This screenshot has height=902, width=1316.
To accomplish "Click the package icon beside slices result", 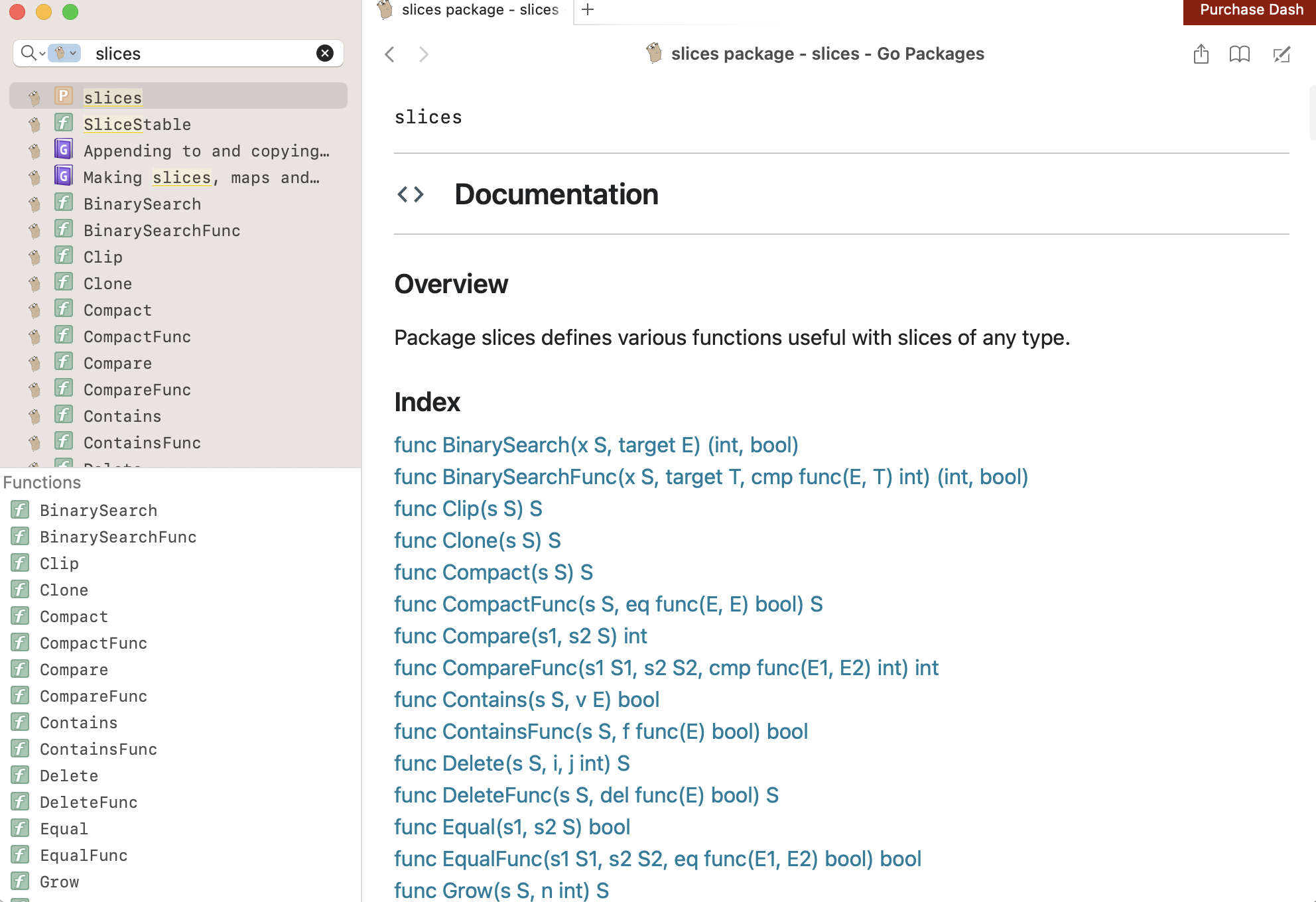I will (x=64, y=97).
